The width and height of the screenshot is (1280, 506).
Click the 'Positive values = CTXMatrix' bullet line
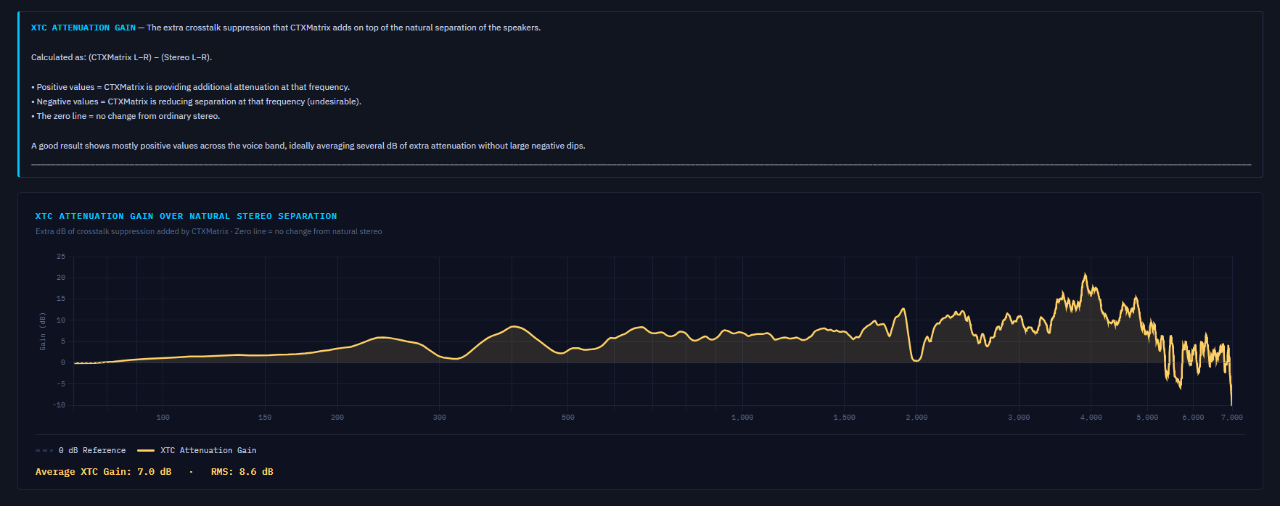tap(190, 87)
